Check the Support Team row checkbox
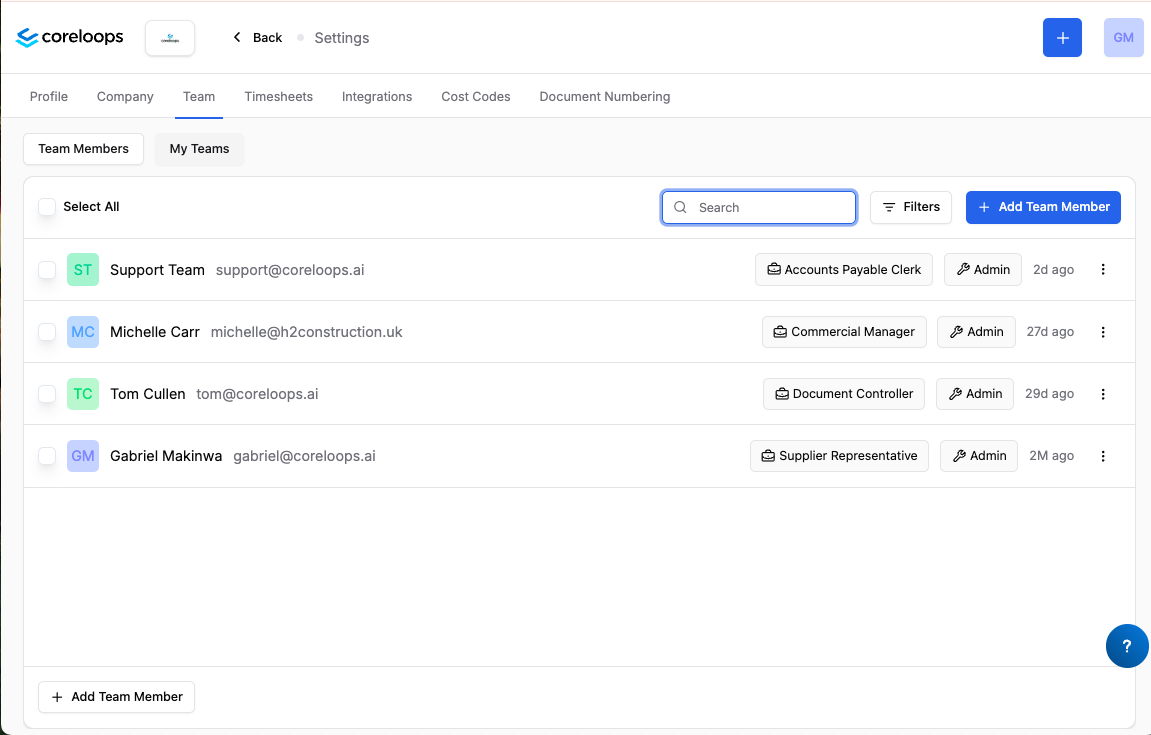This screenshot has height=735, width=1151. tap(47, 269)
